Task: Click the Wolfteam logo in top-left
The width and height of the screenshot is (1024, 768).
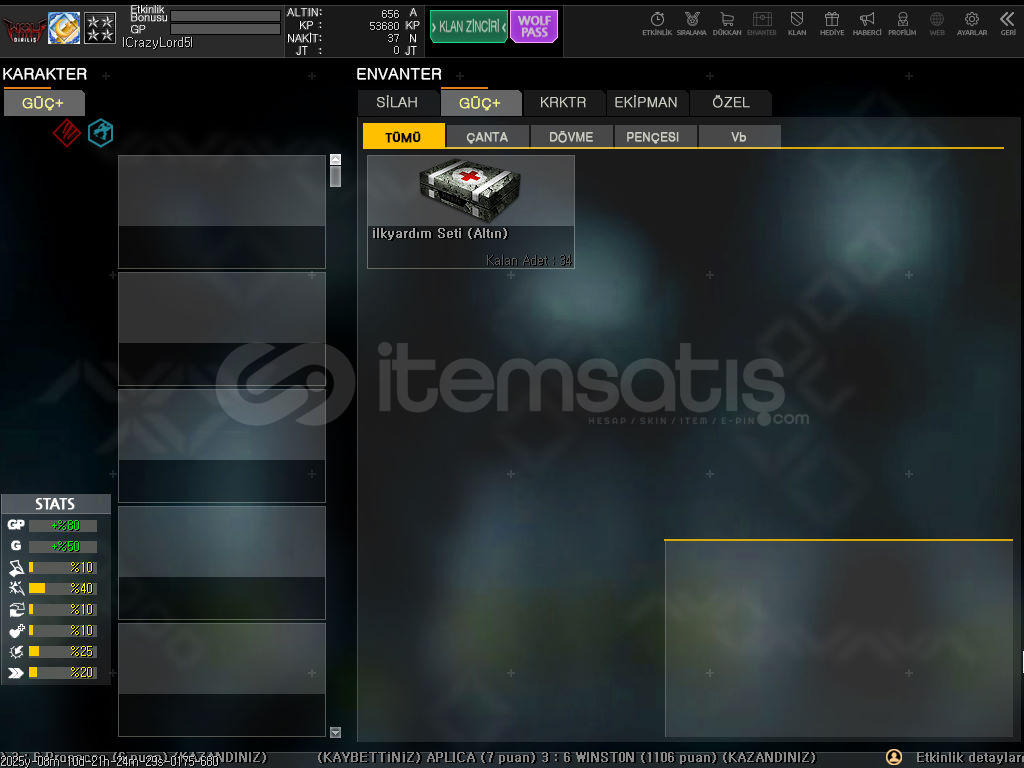Action: click(24, 29)
